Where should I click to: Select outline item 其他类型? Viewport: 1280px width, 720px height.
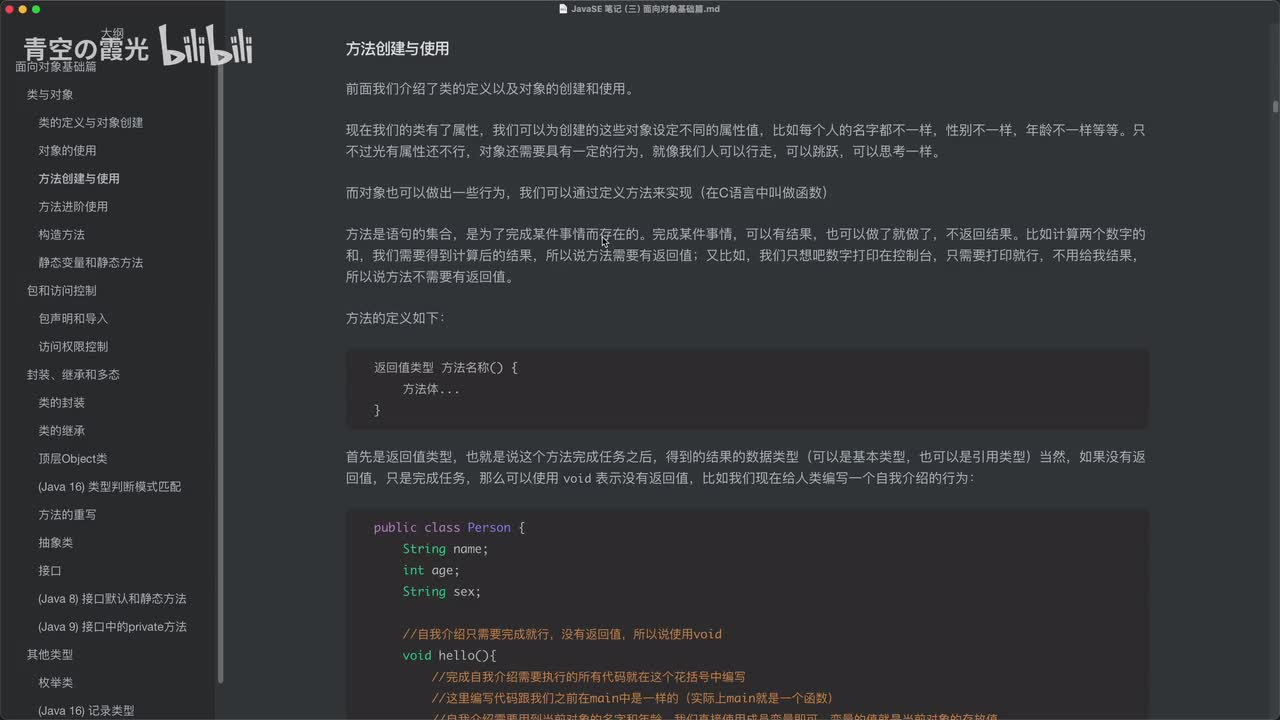coord(50,655)
